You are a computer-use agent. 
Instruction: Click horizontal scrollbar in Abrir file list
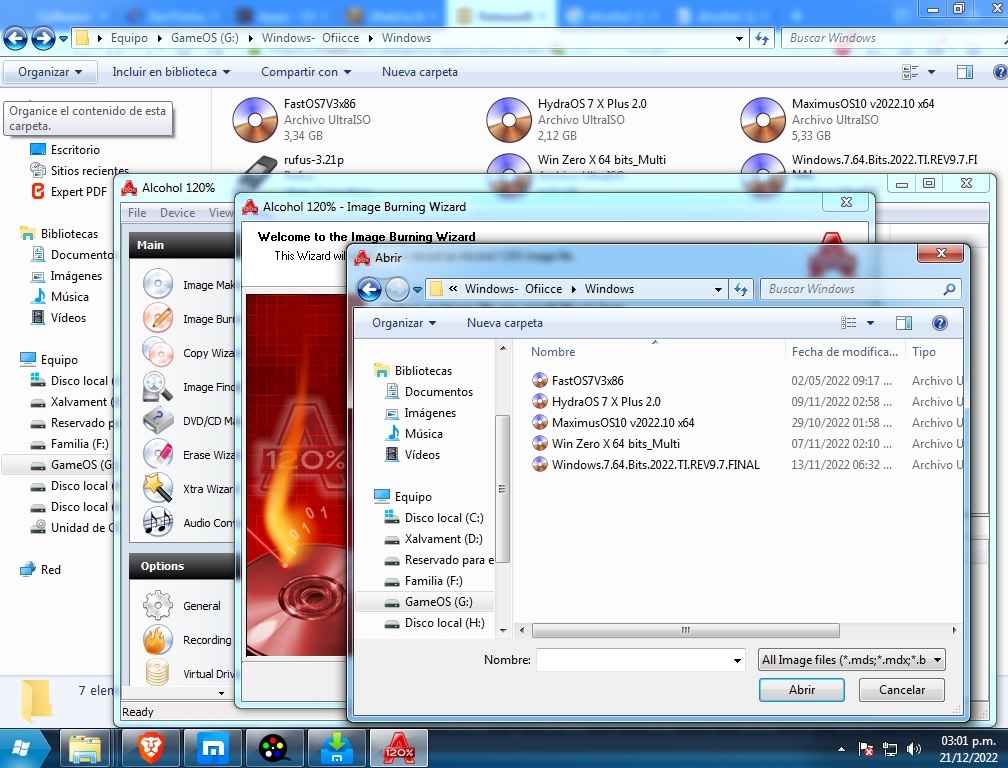coord(686,630)
